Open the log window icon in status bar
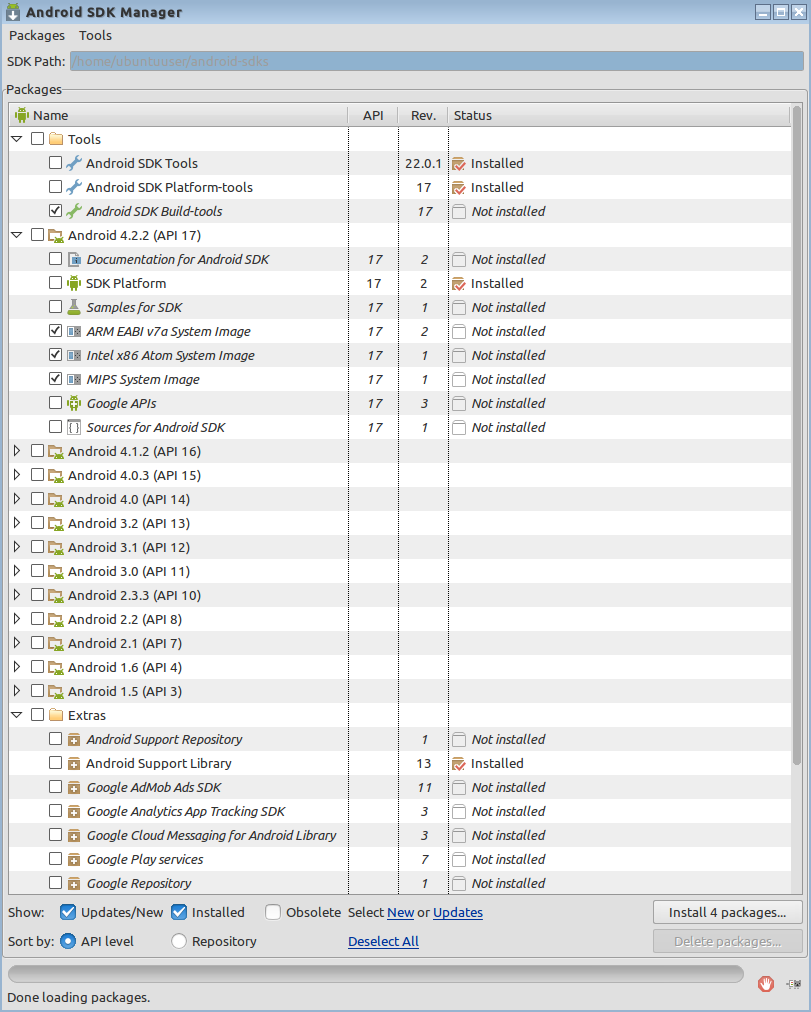Viewport: 811px width, 1012px height. coord(794,984)
